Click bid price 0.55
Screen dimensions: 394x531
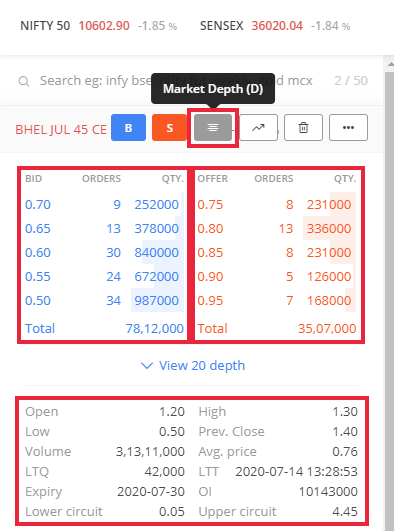38,277
